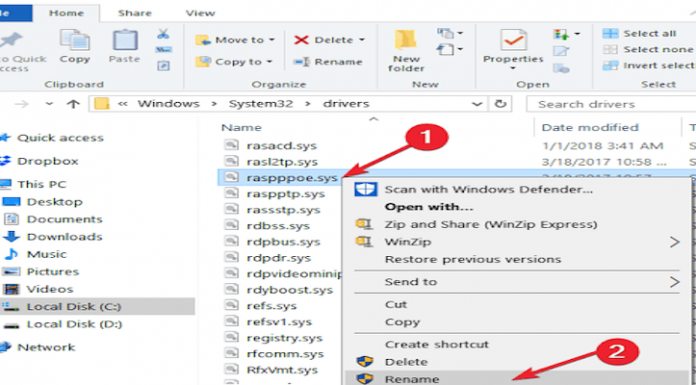Open Properties with the checkmark icon
696x385 pixels.
pos(513,40)
